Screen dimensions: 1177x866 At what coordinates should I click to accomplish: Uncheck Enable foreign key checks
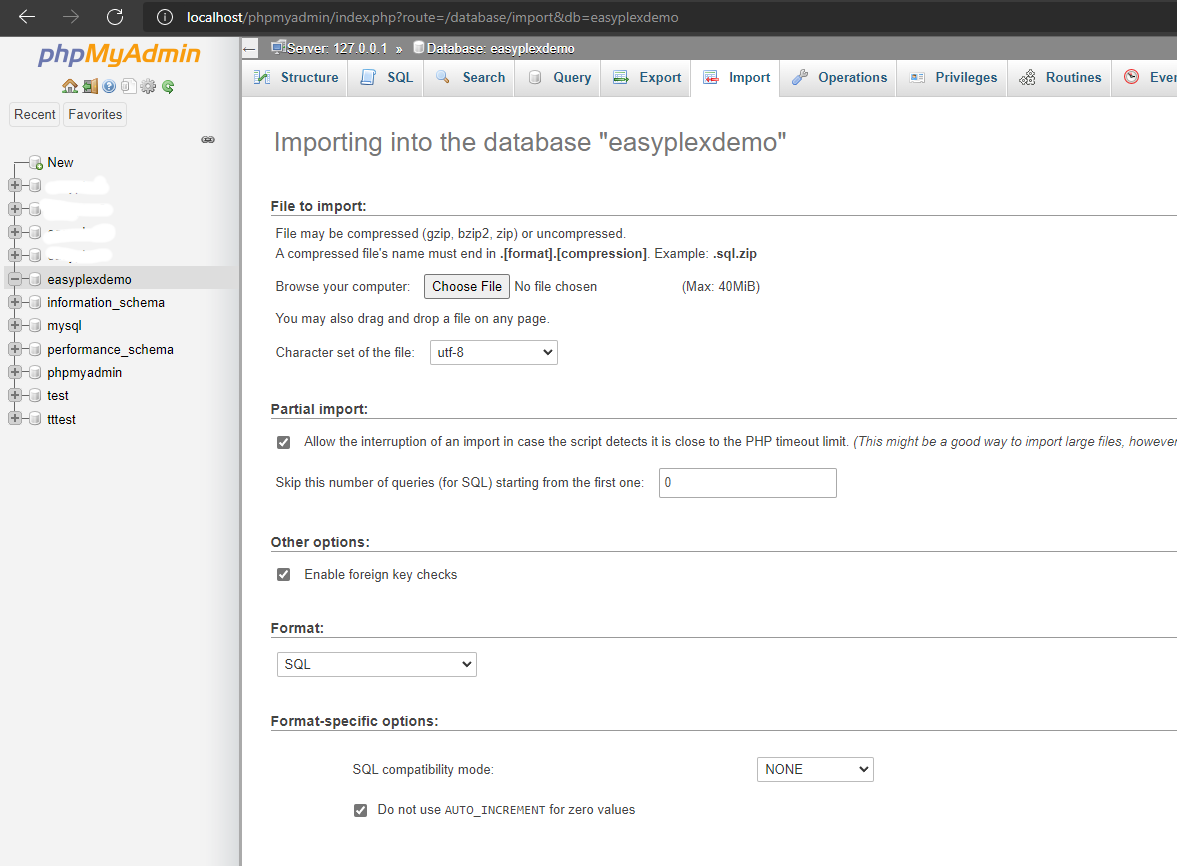[284, 575]
